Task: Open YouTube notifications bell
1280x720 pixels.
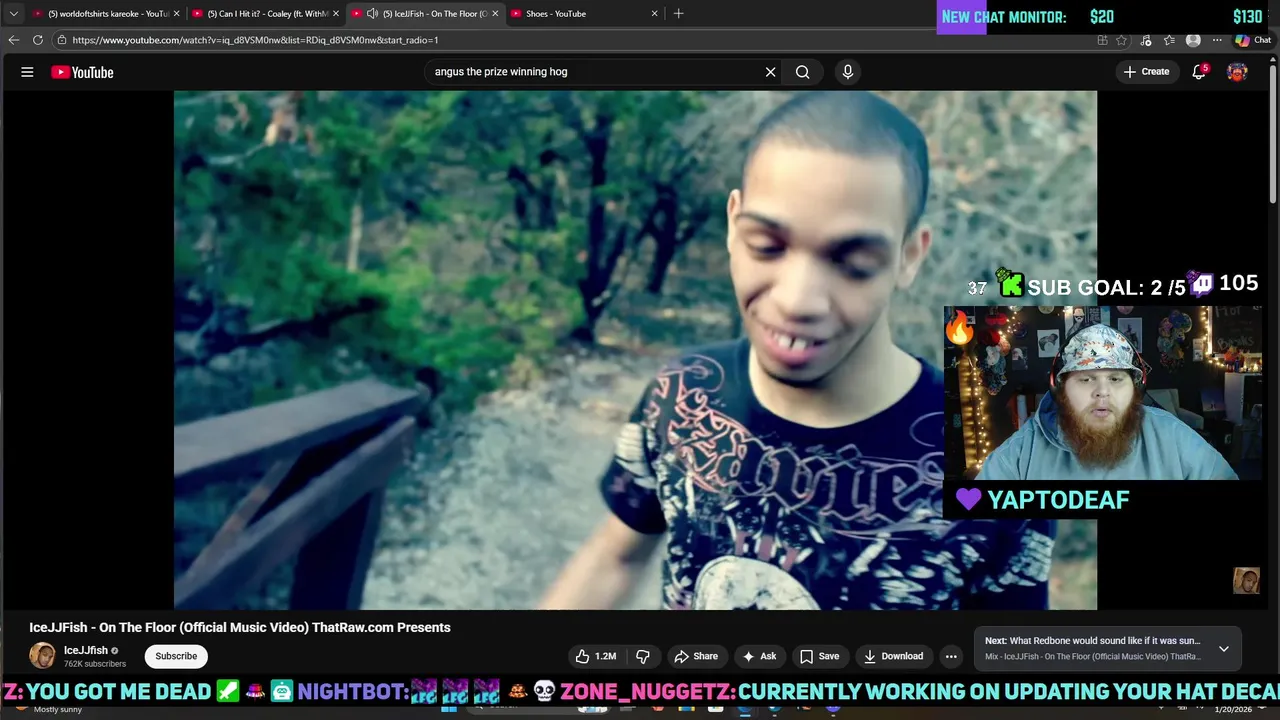Action: (x=1199, y=72)
